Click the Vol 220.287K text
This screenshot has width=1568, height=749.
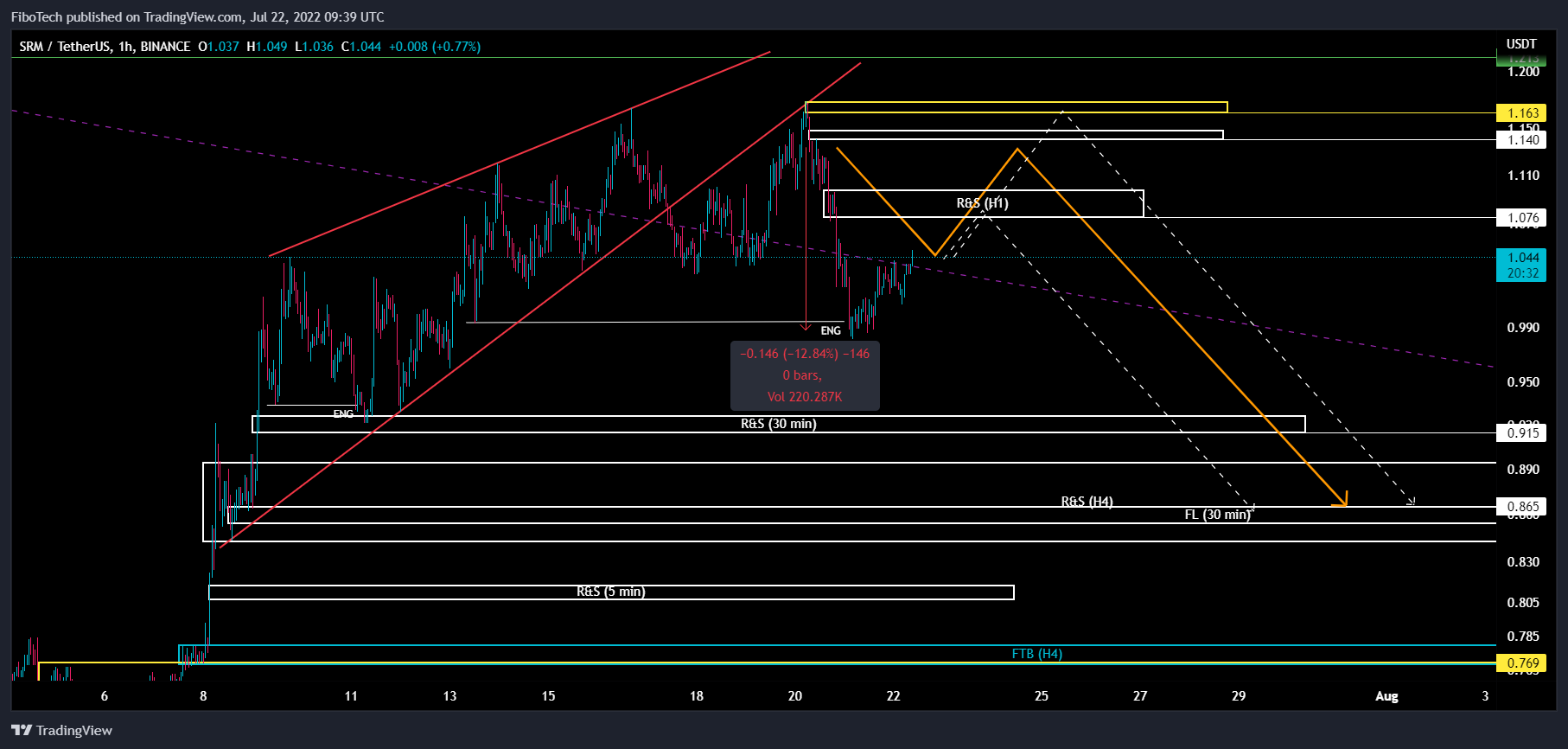pos(805,397)
